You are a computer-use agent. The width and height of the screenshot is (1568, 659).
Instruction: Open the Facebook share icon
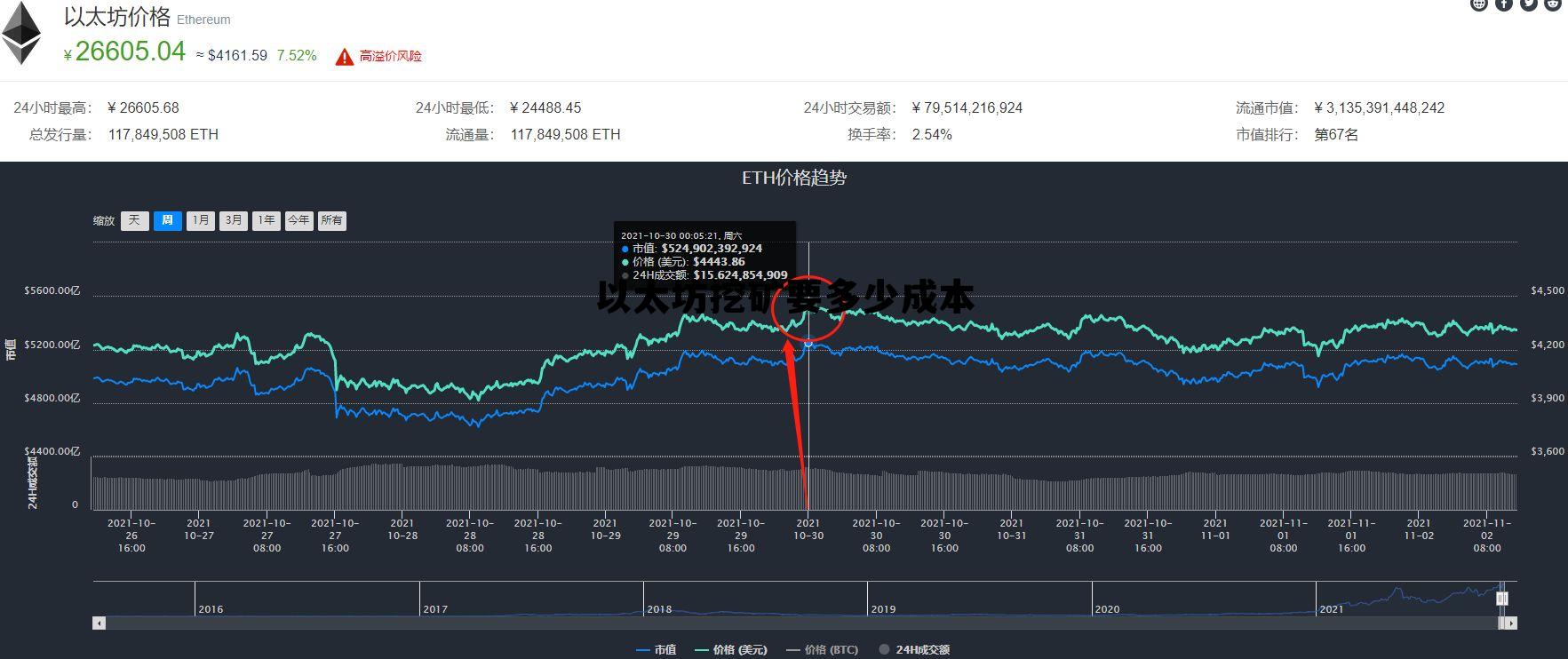point(1504,4)
